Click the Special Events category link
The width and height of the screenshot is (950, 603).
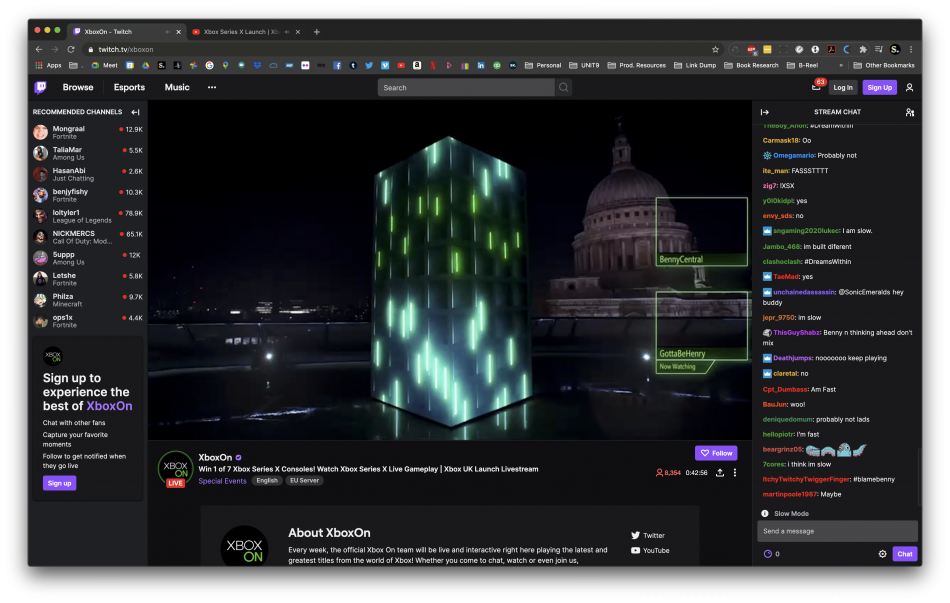click(222, 481)
